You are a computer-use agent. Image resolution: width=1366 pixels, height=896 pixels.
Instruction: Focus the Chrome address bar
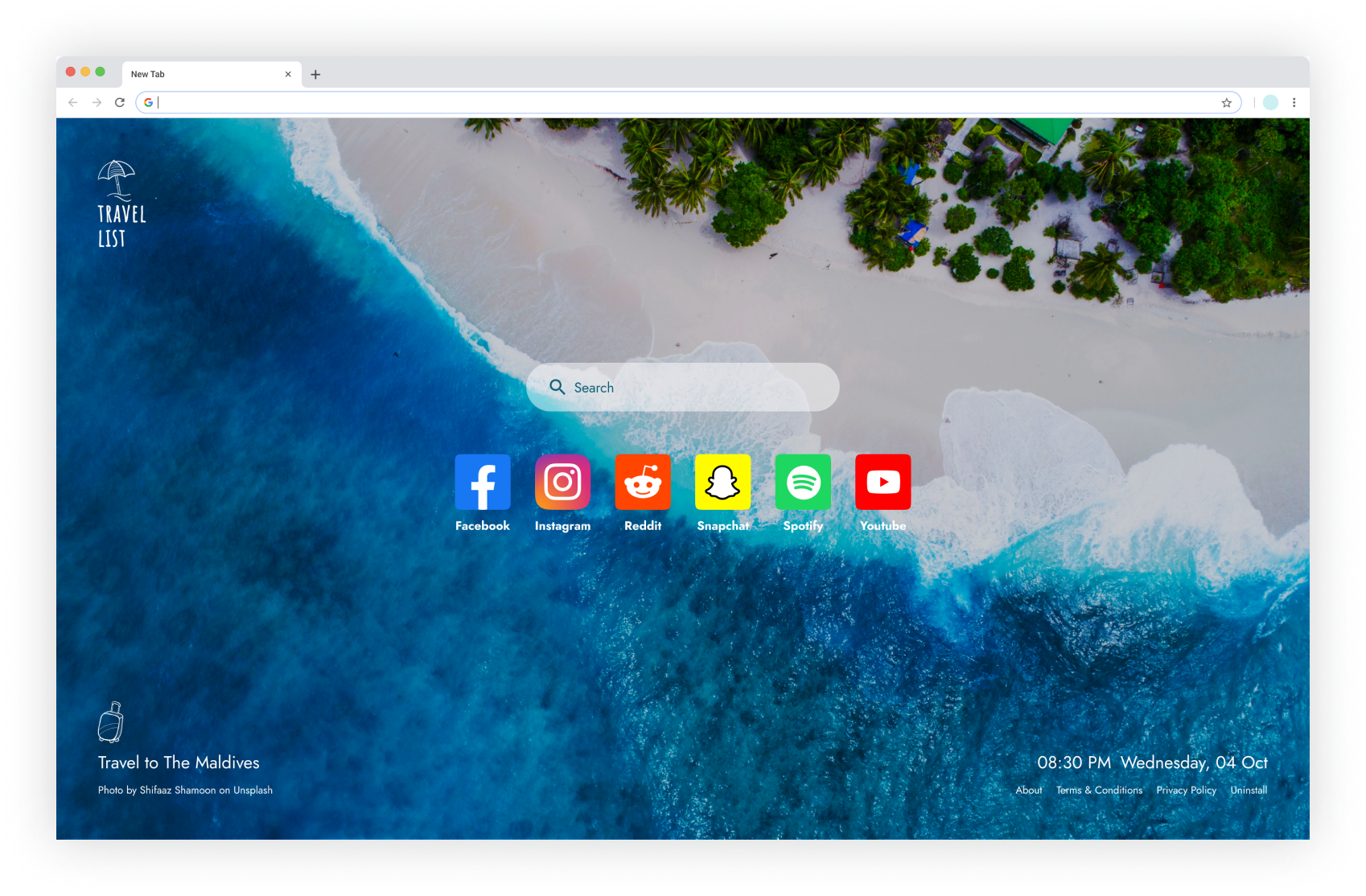[688, 103]
